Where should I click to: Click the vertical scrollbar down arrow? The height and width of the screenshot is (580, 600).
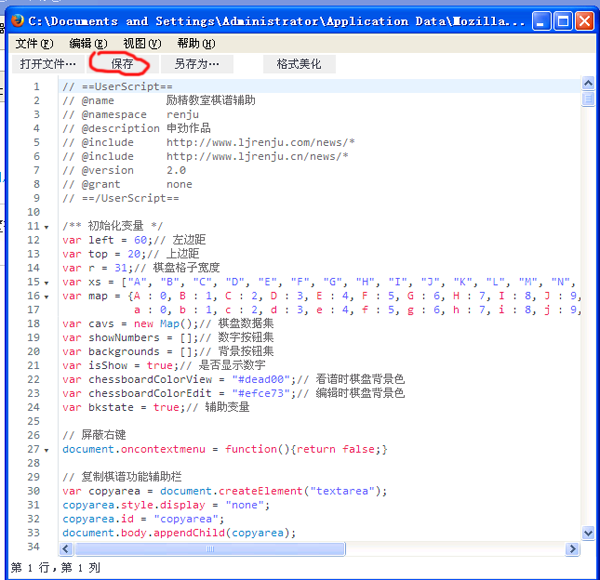(588, 533)
